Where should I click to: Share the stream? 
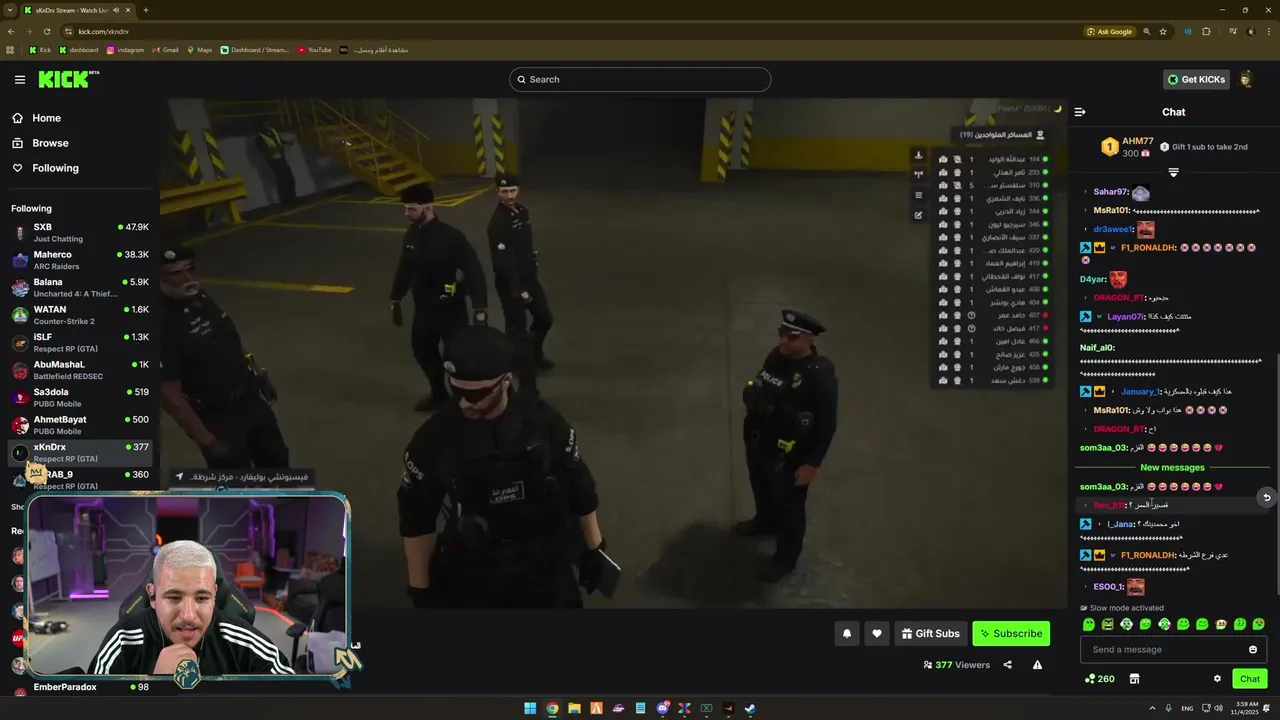coord(1007,665)
